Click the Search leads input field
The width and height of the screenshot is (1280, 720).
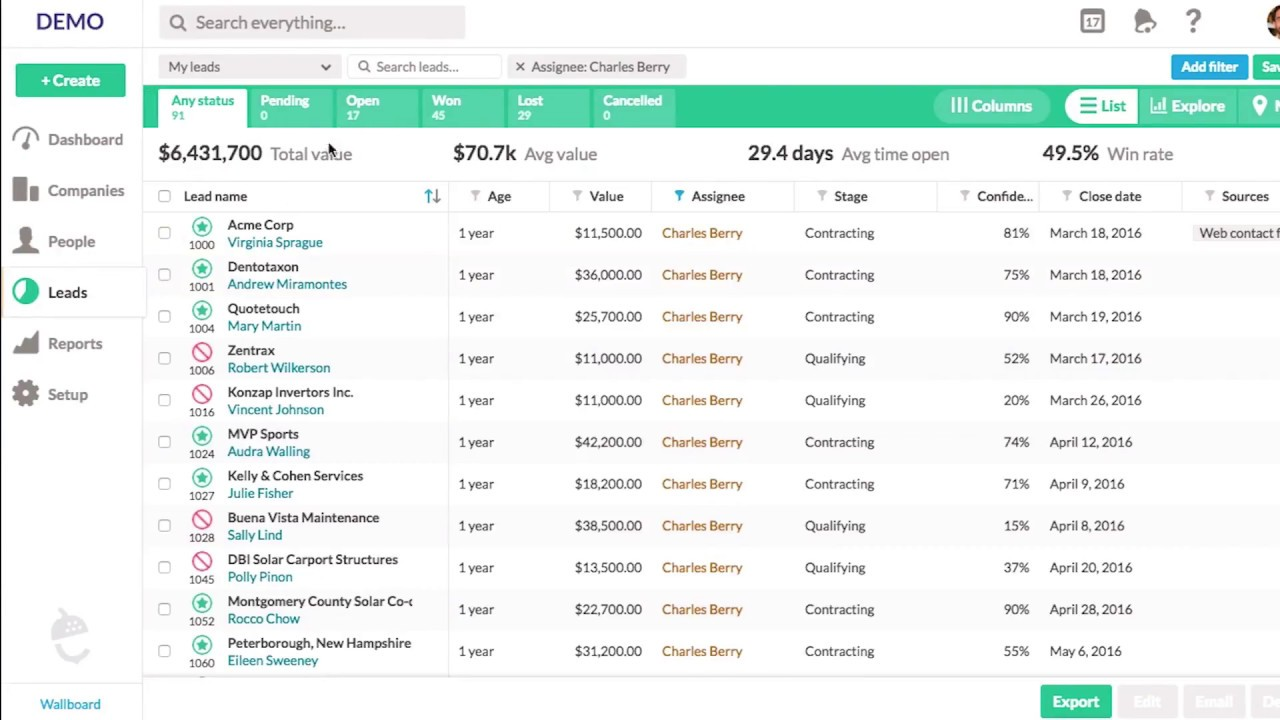click(x=427, y=67)
